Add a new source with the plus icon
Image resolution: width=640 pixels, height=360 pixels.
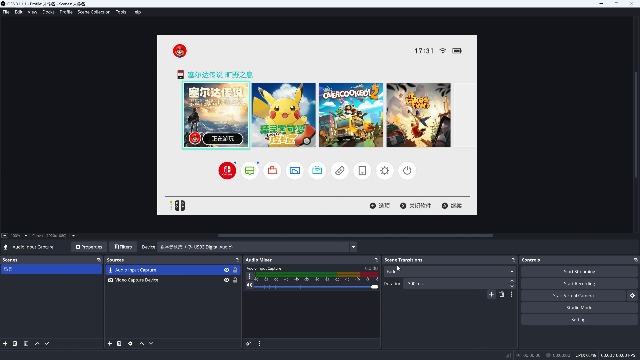(x=109, y=344)
